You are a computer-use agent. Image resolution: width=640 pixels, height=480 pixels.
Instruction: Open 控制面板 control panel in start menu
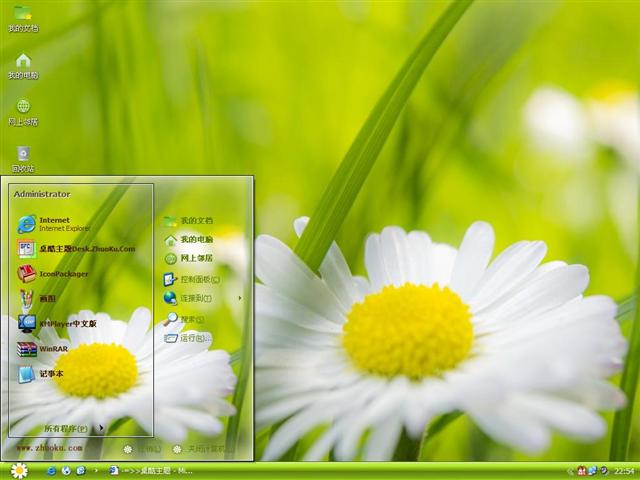pos(192,280)
